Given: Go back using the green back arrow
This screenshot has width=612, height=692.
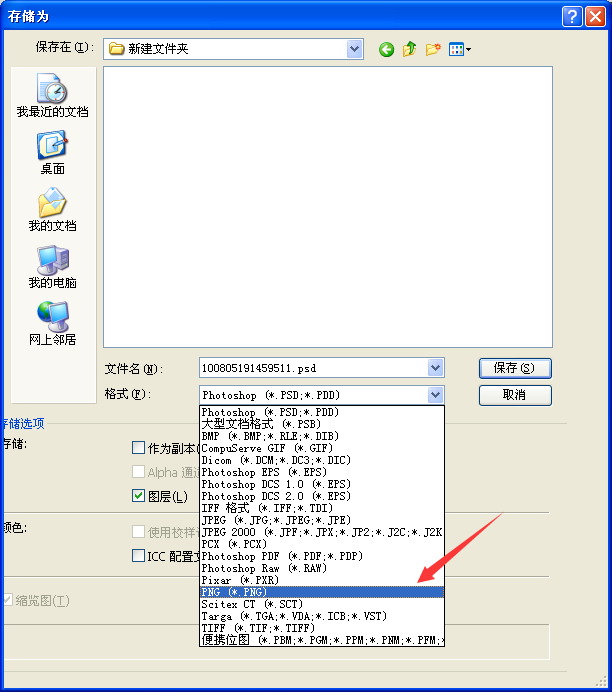Looking at the screenshot, I should [386, 49].
